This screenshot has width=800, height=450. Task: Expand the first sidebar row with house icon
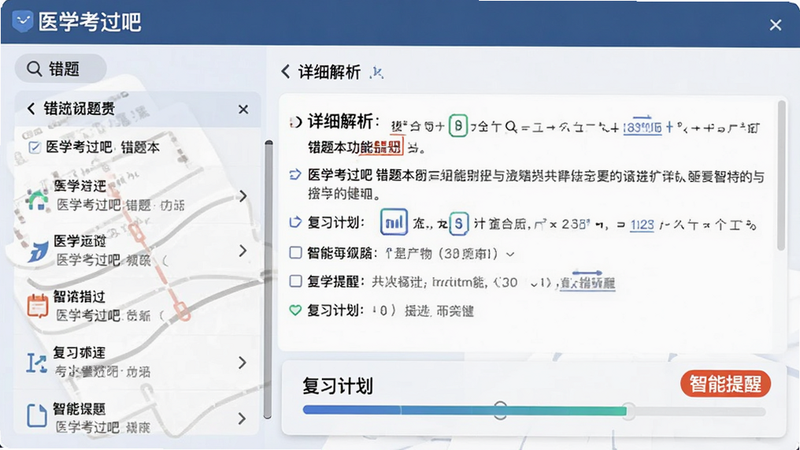[243, 196]
